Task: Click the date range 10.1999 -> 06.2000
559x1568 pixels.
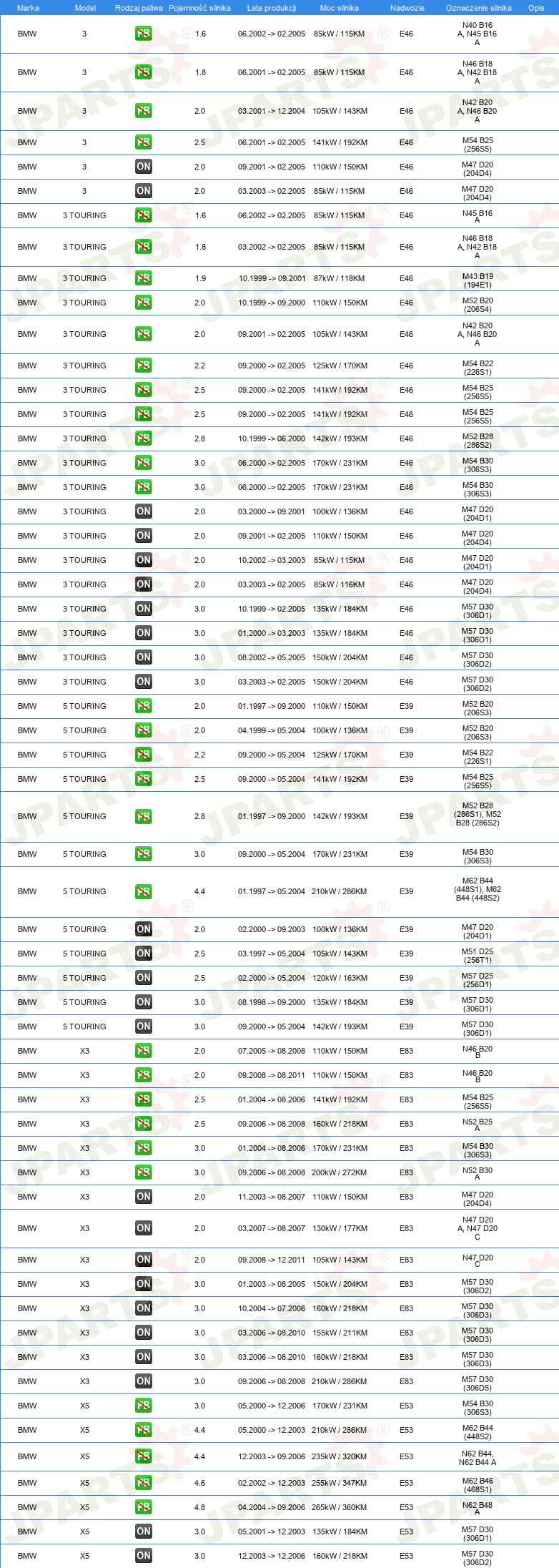Action: click(272, 438)
